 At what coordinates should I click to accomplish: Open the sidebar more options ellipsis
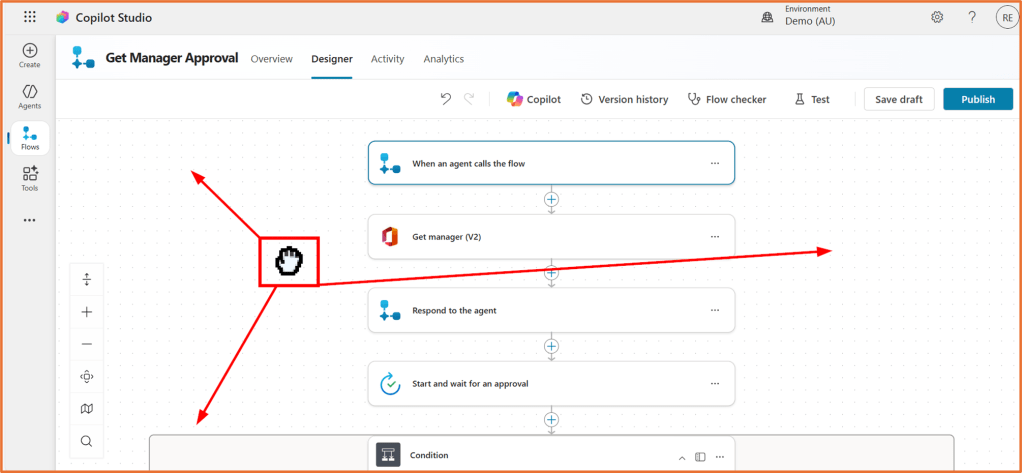(x=29, y=220)
